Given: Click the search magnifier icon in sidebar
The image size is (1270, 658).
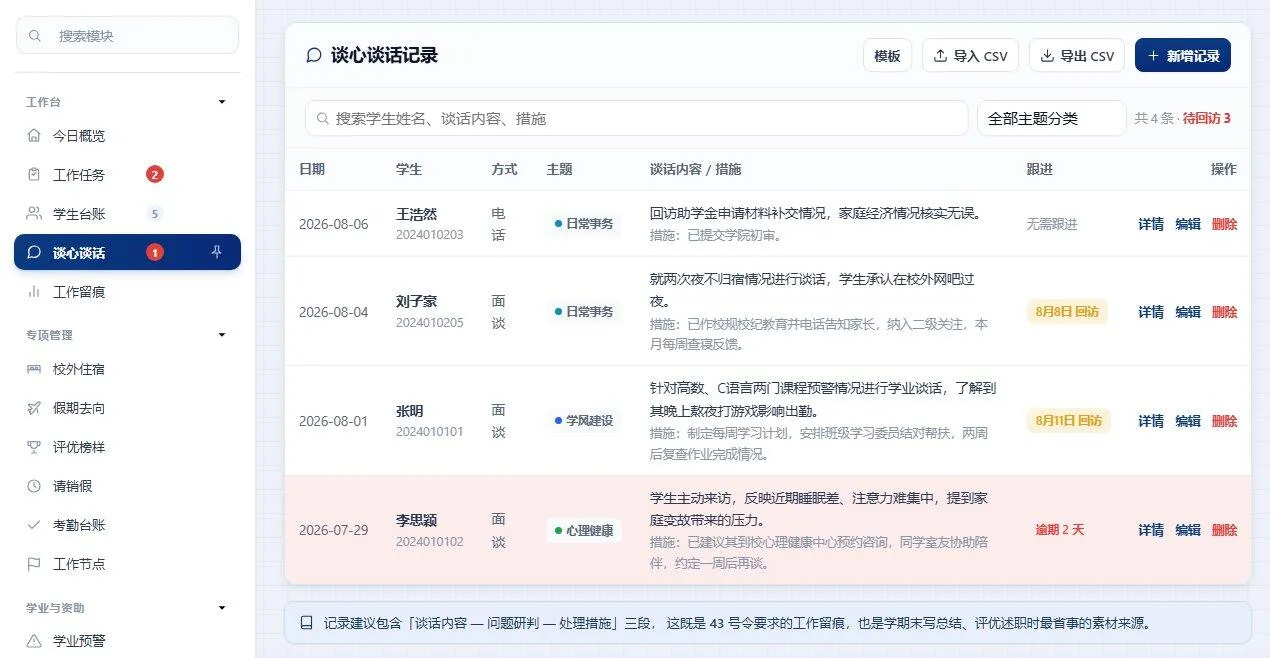Looking at the screenshot, I should tap(35, 35).
